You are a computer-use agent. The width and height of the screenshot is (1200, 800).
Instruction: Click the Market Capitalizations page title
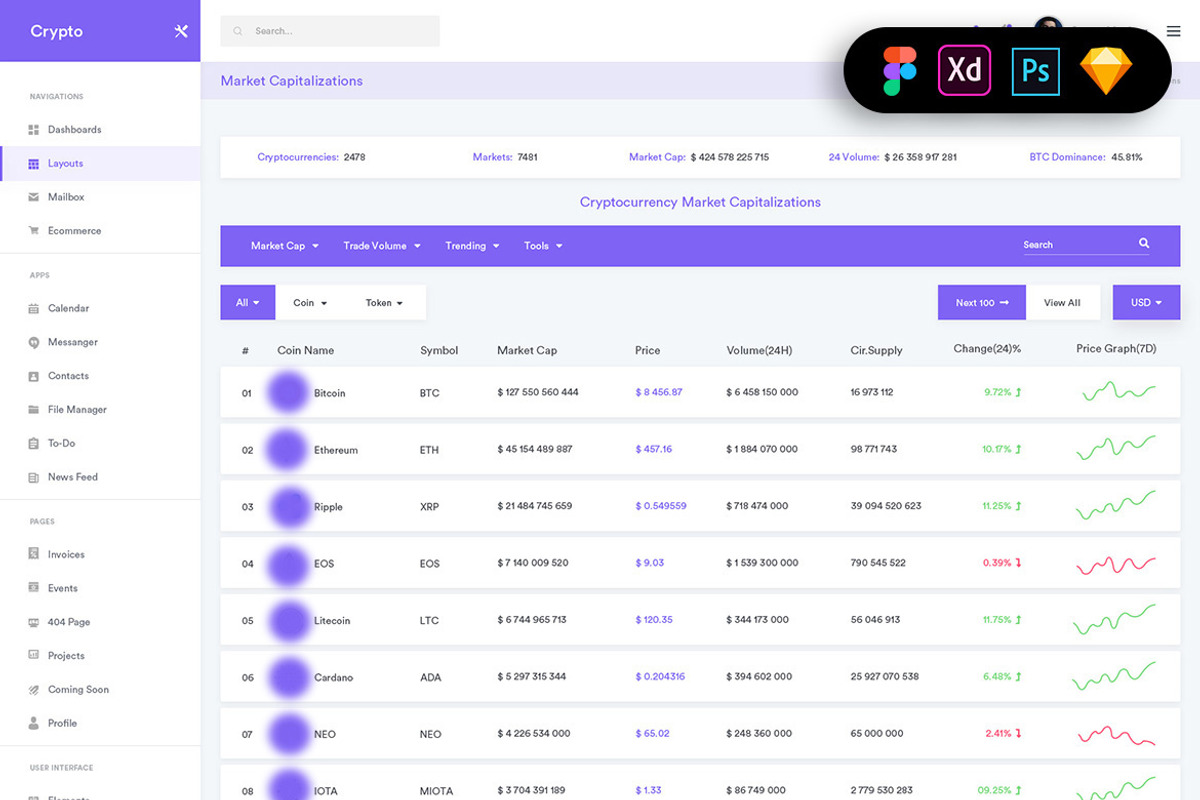[x=292, y=81]
